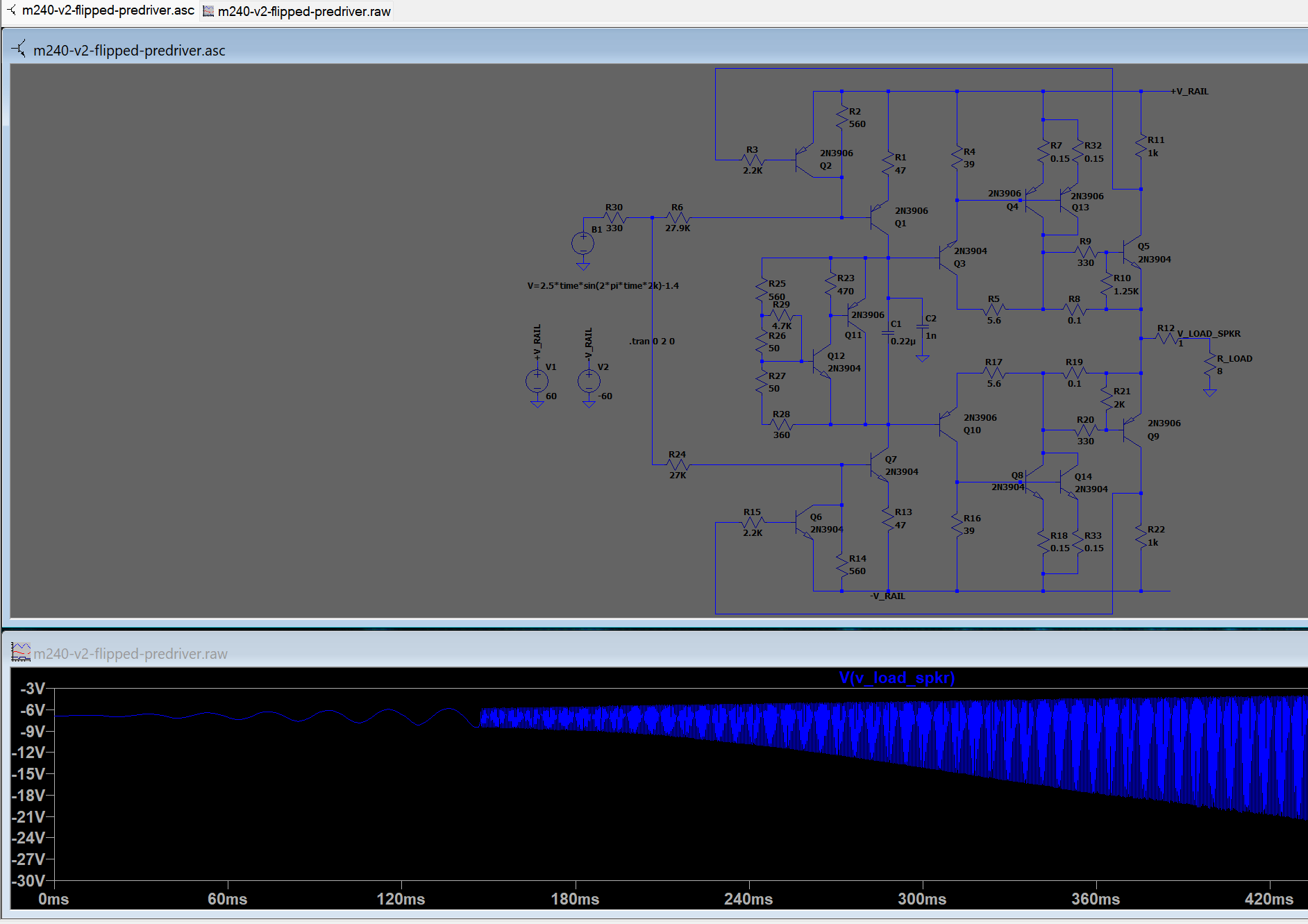Click the 240ms label on time axis
The image size is (1308, 924).
748,899
